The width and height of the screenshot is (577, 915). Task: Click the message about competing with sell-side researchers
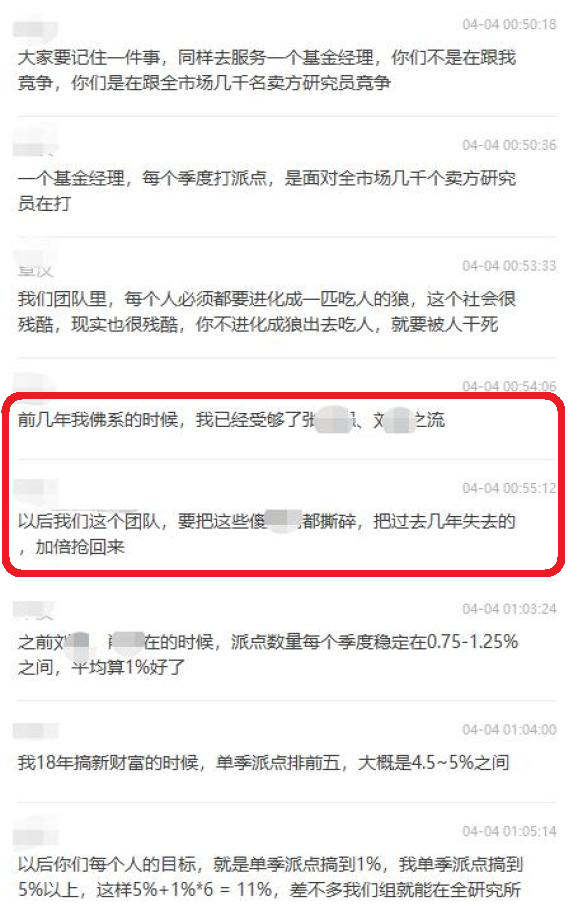[x=267, y=70]
